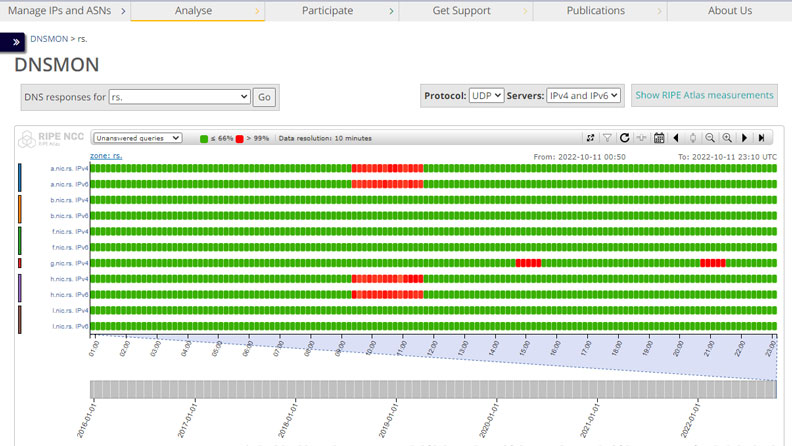Open the Servers IPv4 and IPv6 dropdown

[584, 96]
